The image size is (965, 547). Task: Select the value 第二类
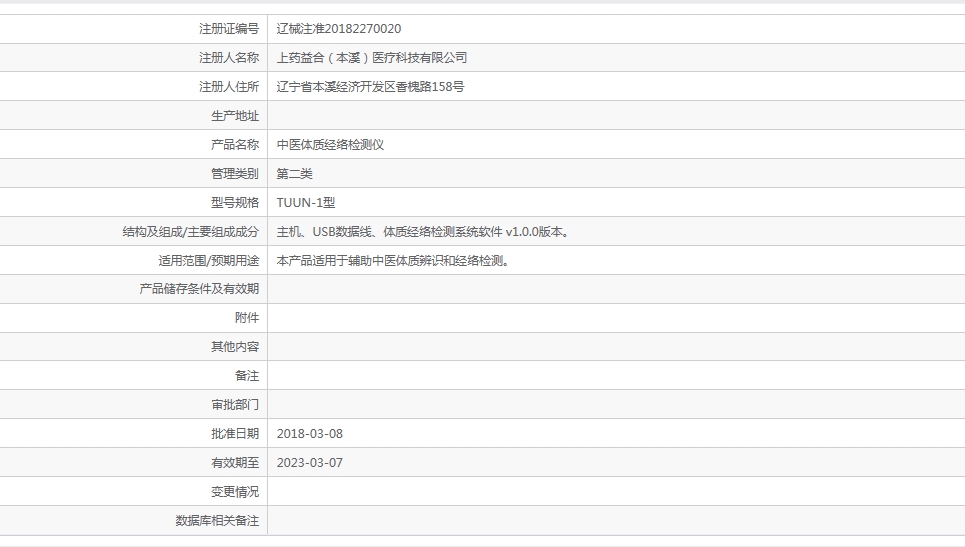tap(294, 174)
